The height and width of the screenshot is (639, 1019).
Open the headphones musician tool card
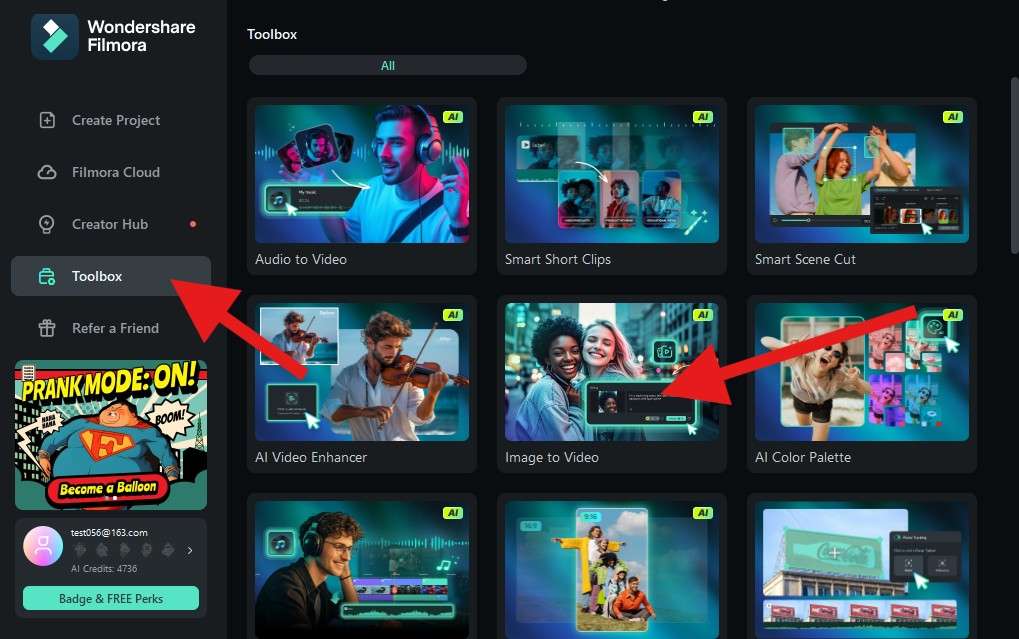point(362,567)
